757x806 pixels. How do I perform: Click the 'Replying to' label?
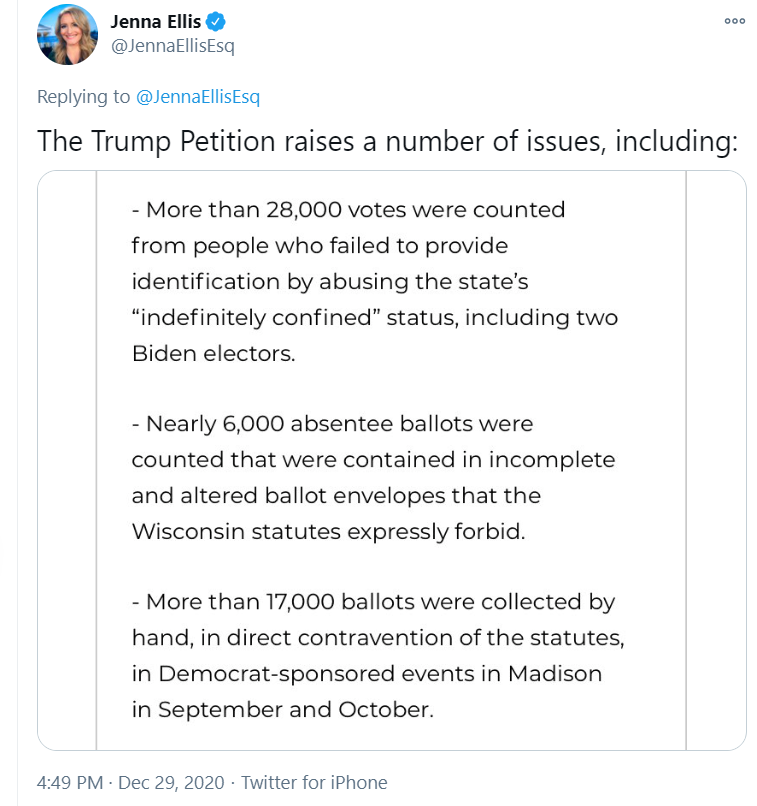tap(84, 97)
